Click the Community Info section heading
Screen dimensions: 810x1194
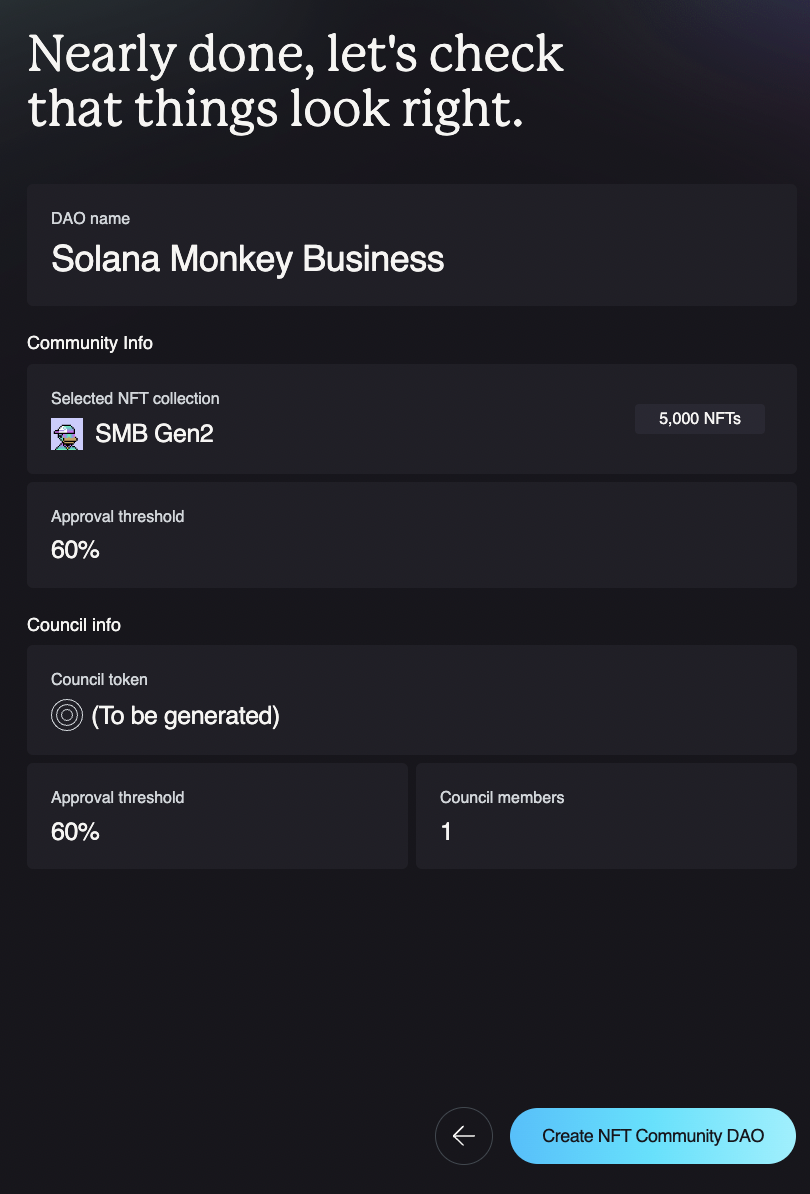pyautogui.click(x=90, y=343)
